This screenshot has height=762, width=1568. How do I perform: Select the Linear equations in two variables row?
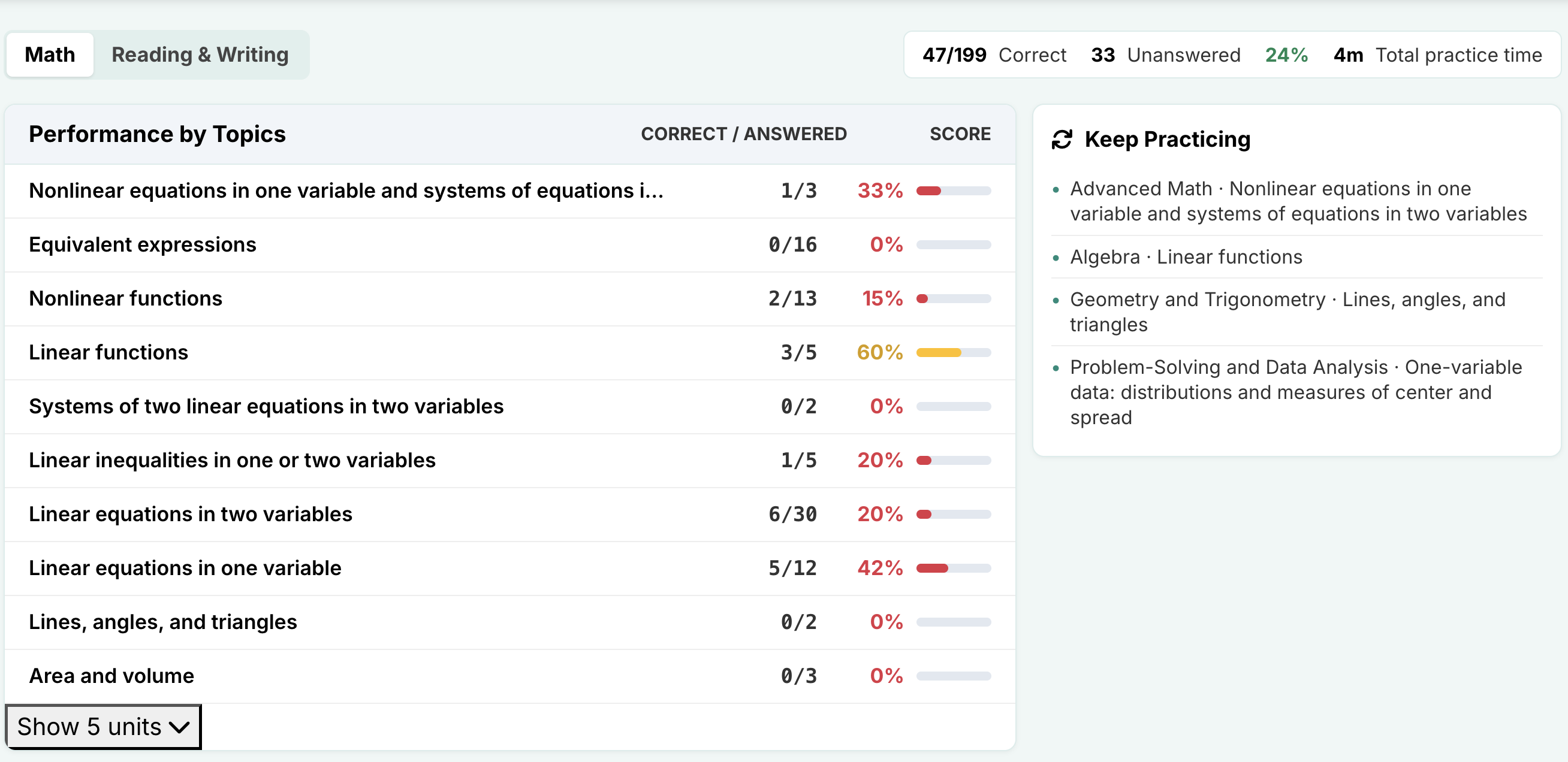pyautogui.click(x=191, y=514)
